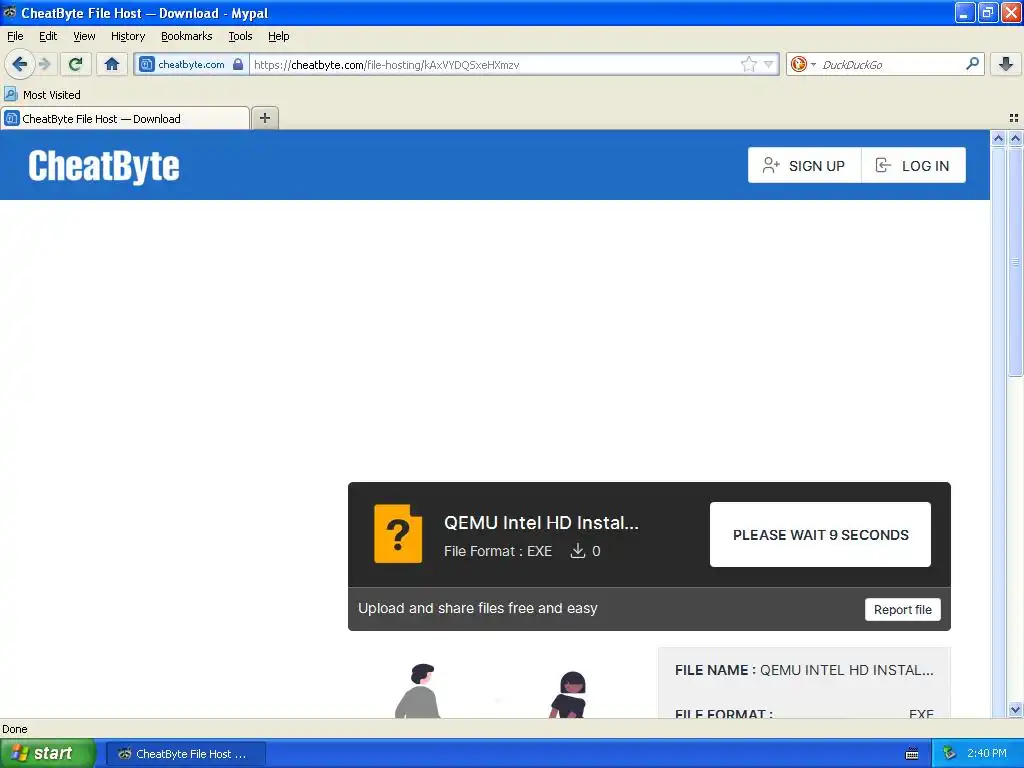The image size is (1024, 768).
Task: Click the search magnifier icon
Action: point(972,63)
